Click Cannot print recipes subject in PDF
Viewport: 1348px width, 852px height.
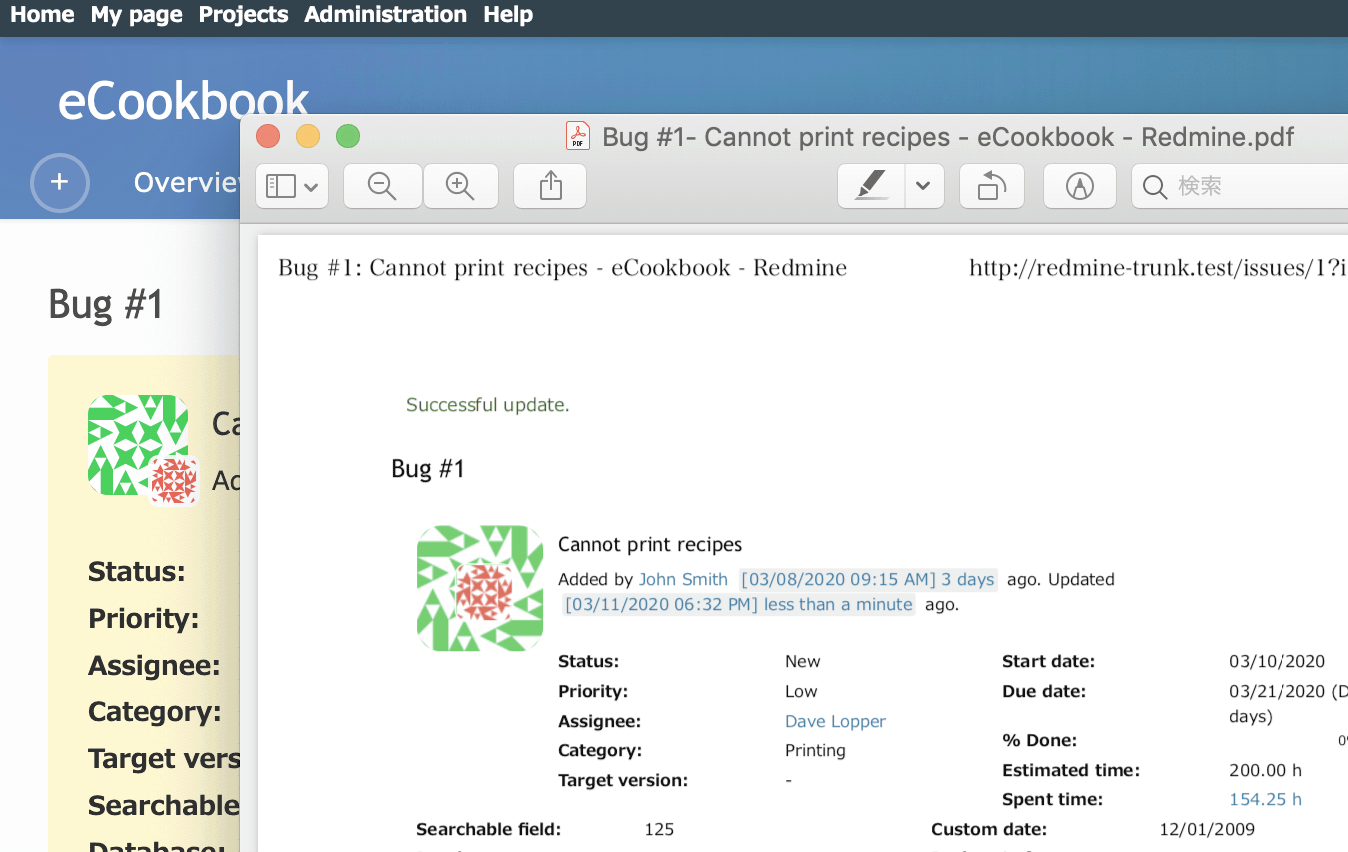[x=650, y=545]
